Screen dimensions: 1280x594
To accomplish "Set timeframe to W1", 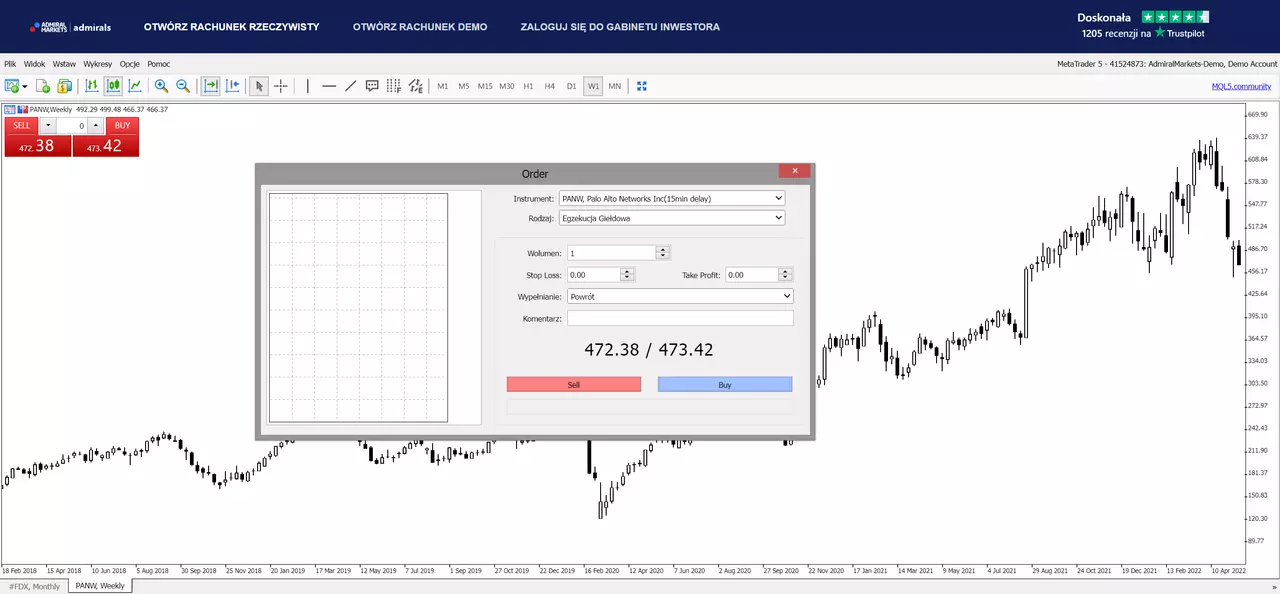I will pyautogui.click(x=593, y=86).
